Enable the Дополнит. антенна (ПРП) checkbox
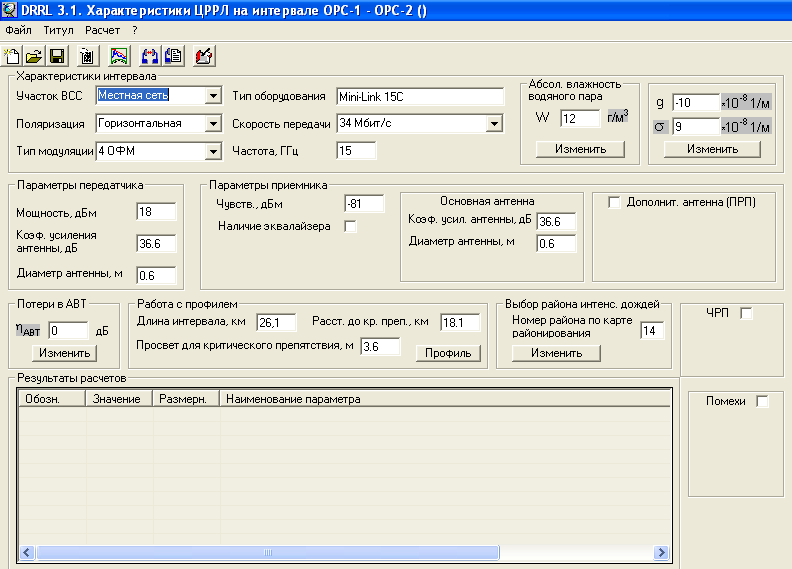 point(614,202)
